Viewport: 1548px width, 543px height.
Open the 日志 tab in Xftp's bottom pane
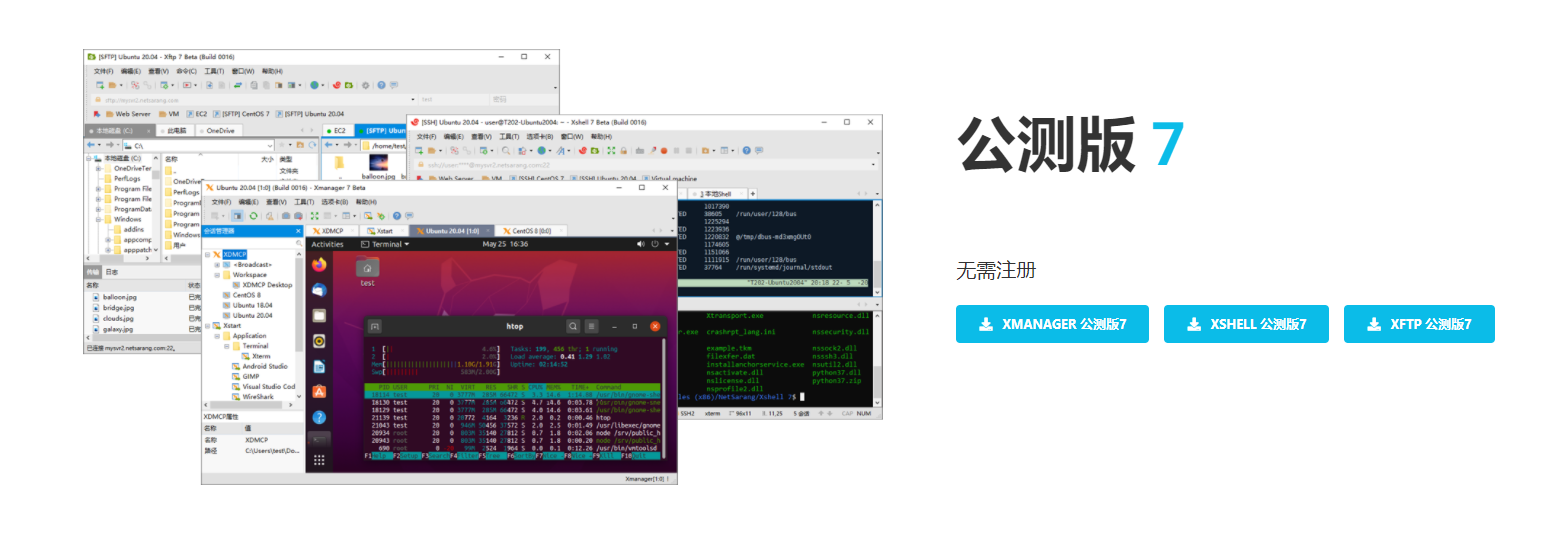[112, 272]
